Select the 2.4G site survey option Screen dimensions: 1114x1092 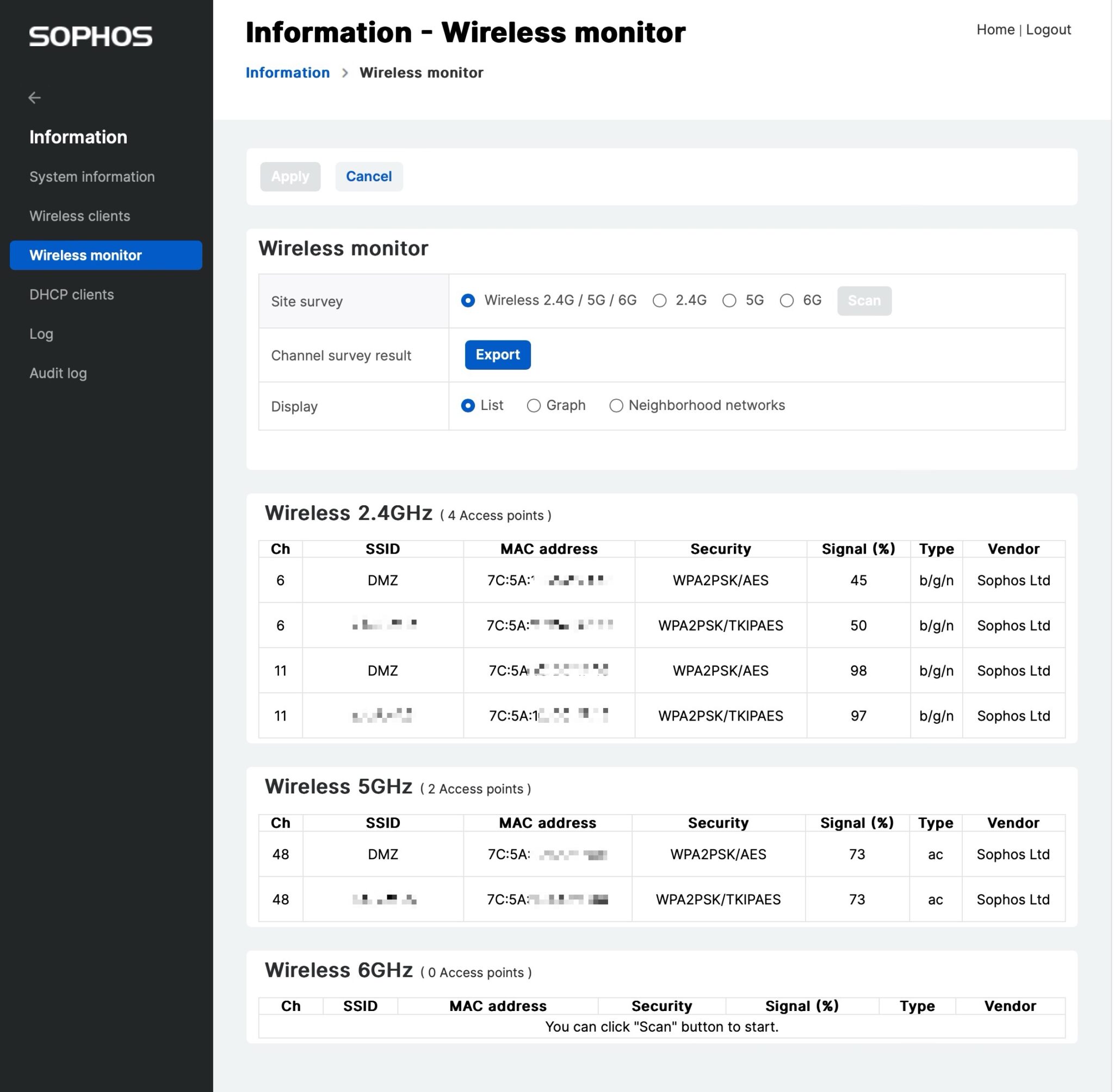pyautogui.click(x=660, y=301)
